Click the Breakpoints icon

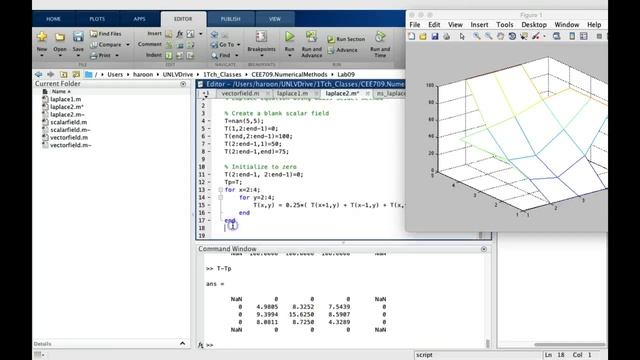click(x=261, y=36)
